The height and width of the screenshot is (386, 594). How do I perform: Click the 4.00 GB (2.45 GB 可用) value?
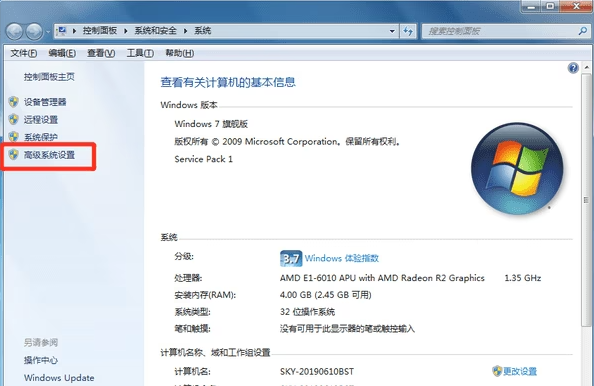pos(326,295)
